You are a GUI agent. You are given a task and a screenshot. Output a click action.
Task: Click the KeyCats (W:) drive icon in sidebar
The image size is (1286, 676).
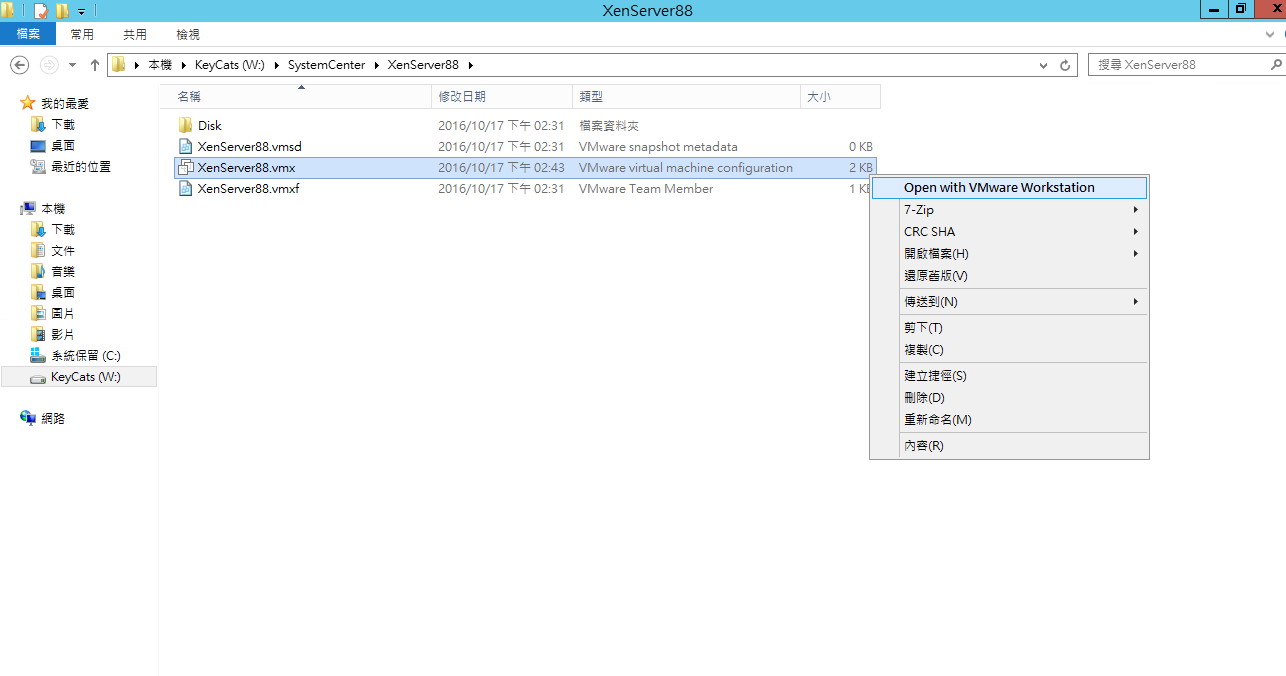[38, 377]
